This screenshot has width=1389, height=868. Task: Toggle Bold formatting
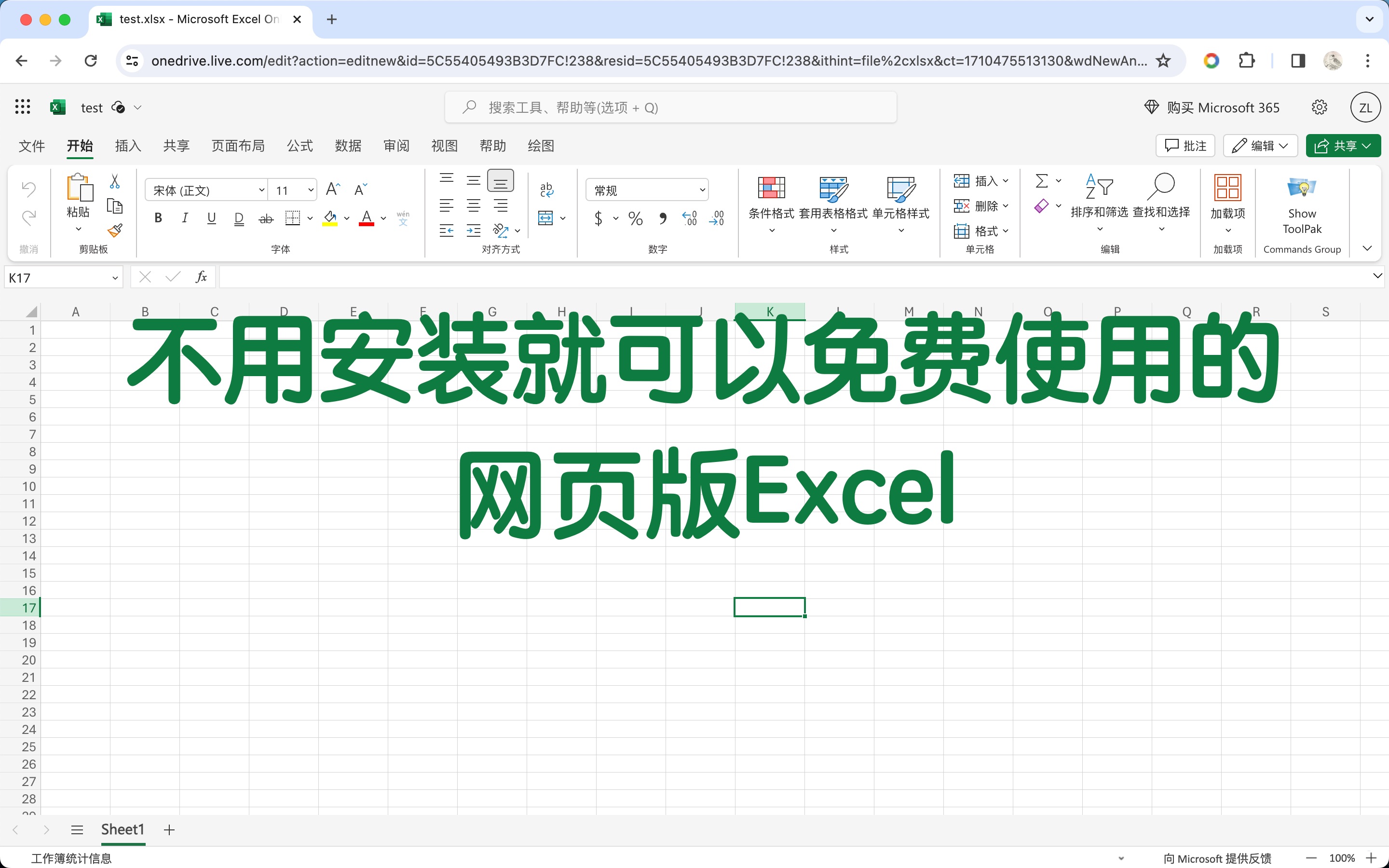[x=158, y=217]
